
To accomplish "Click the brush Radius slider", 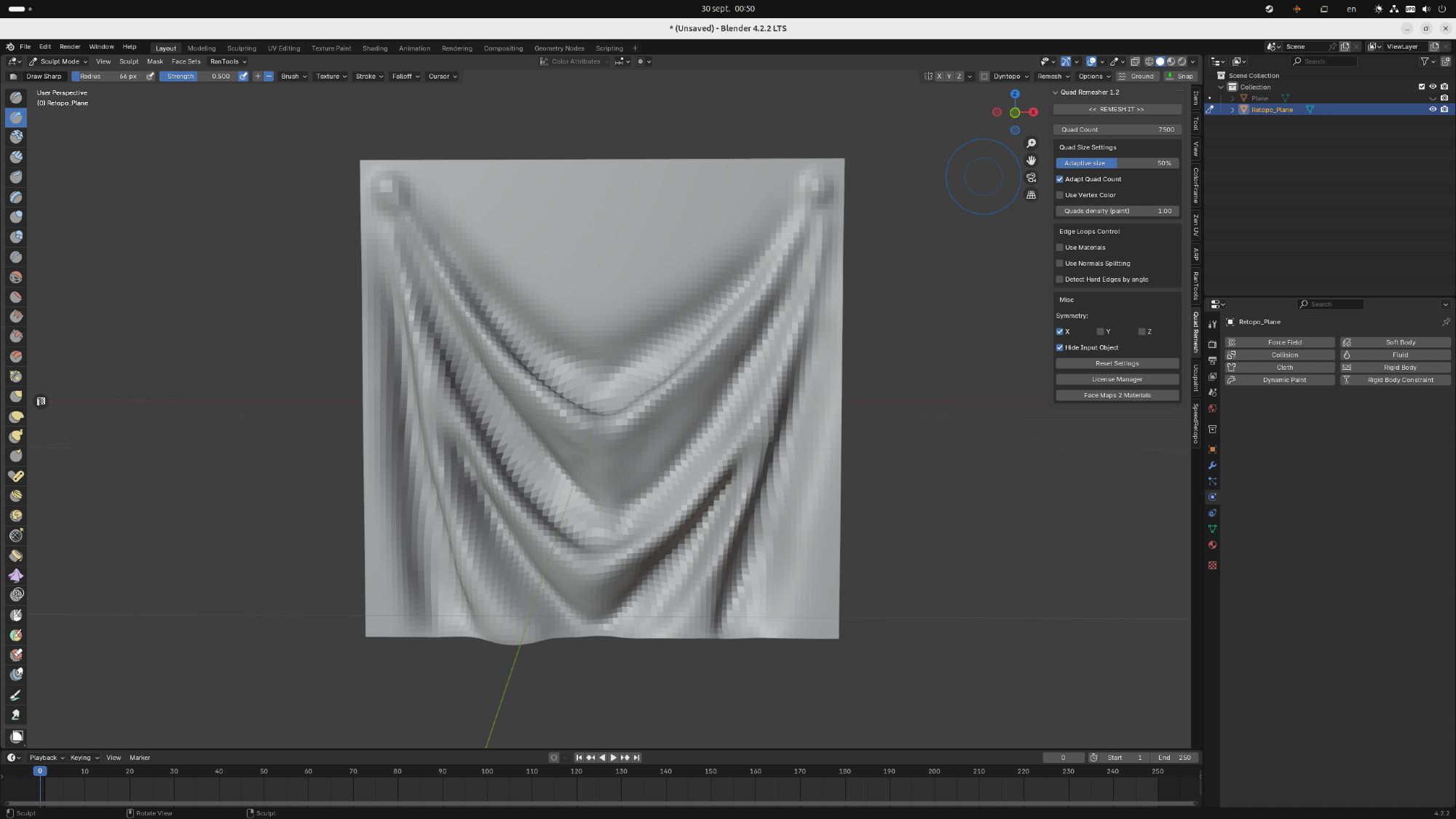I will [108, 76].
